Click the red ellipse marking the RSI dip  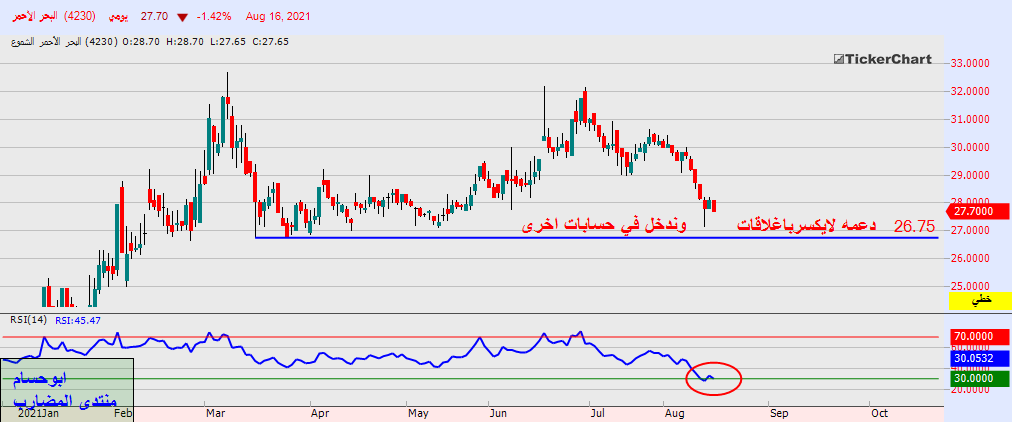(x=714, y=378)
